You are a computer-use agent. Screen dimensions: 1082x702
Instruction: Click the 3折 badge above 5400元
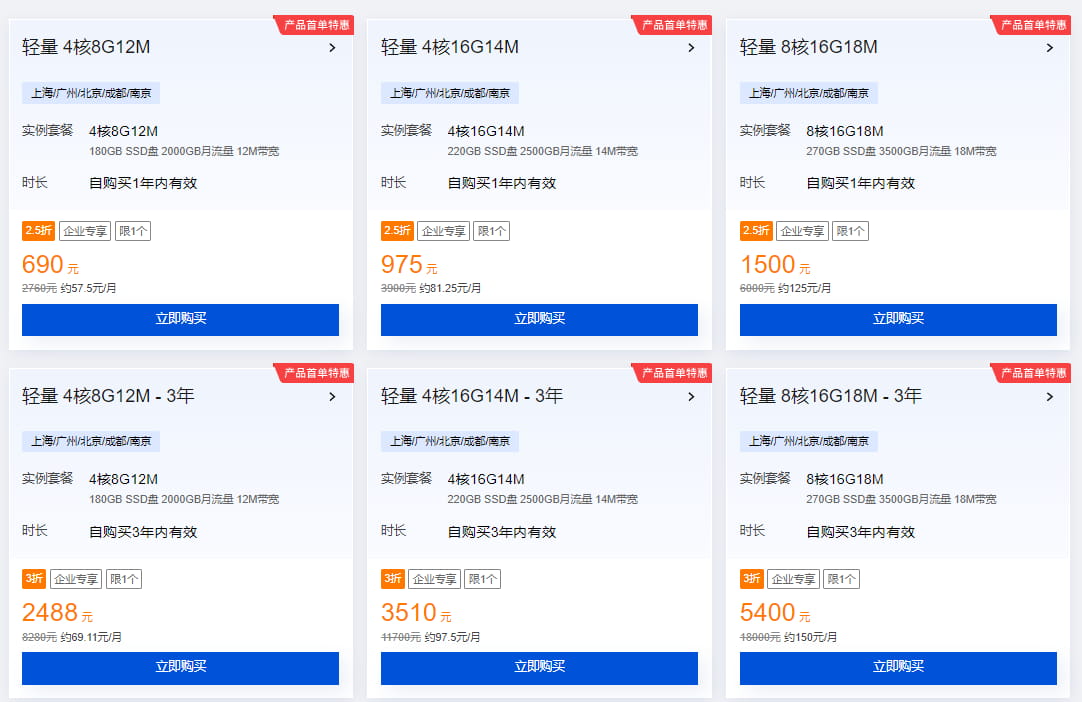pyautogui.click(x=751, y=578)
